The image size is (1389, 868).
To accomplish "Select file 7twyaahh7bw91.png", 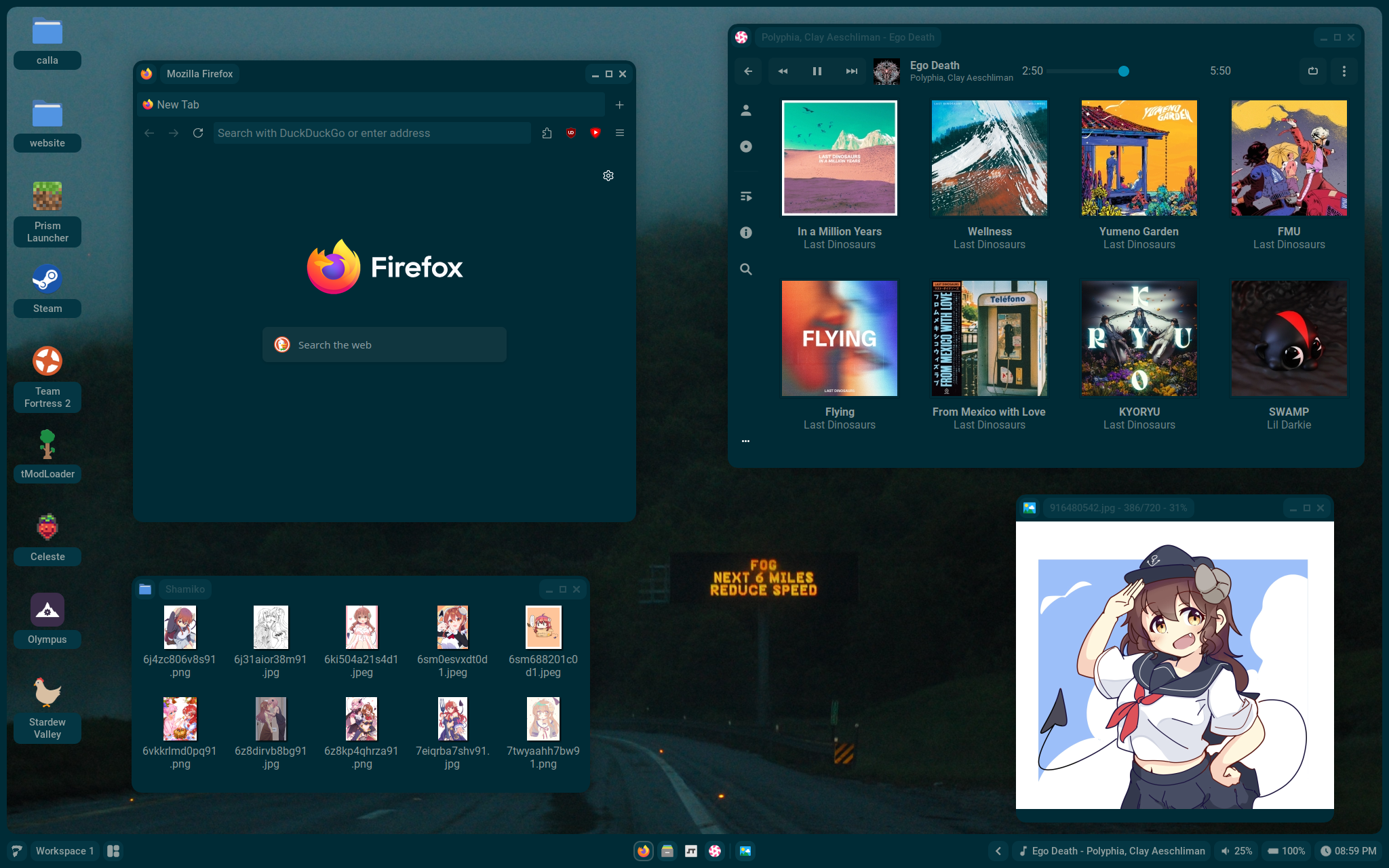I will click(543, 734).
